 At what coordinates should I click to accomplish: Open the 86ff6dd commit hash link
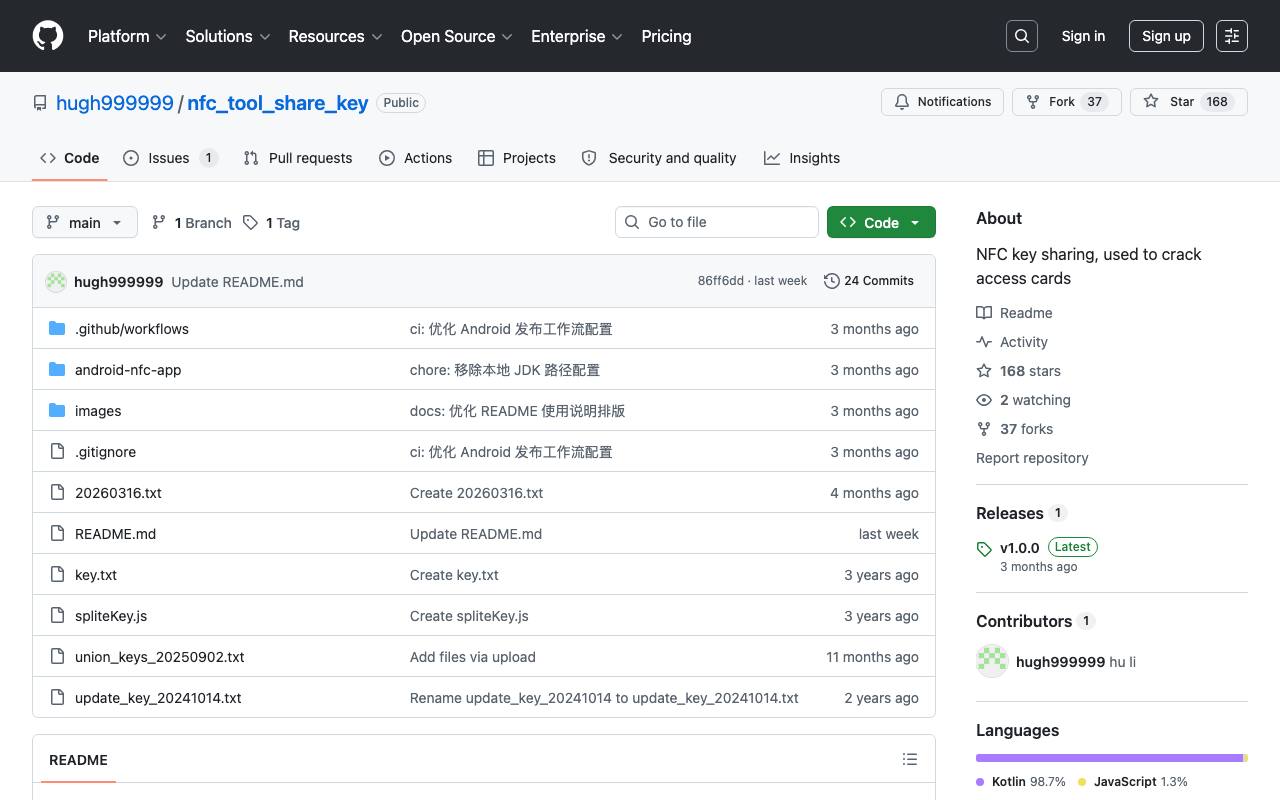720,281
